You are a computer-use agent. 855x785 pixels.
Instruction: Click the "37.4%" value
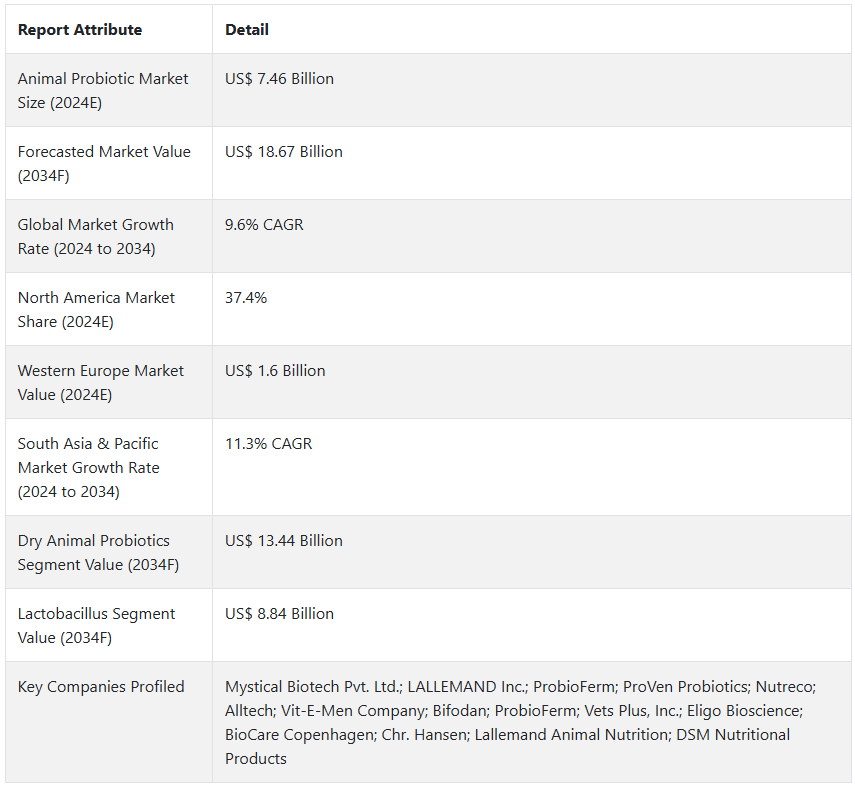pyautogui.click(x=246, y=298)
